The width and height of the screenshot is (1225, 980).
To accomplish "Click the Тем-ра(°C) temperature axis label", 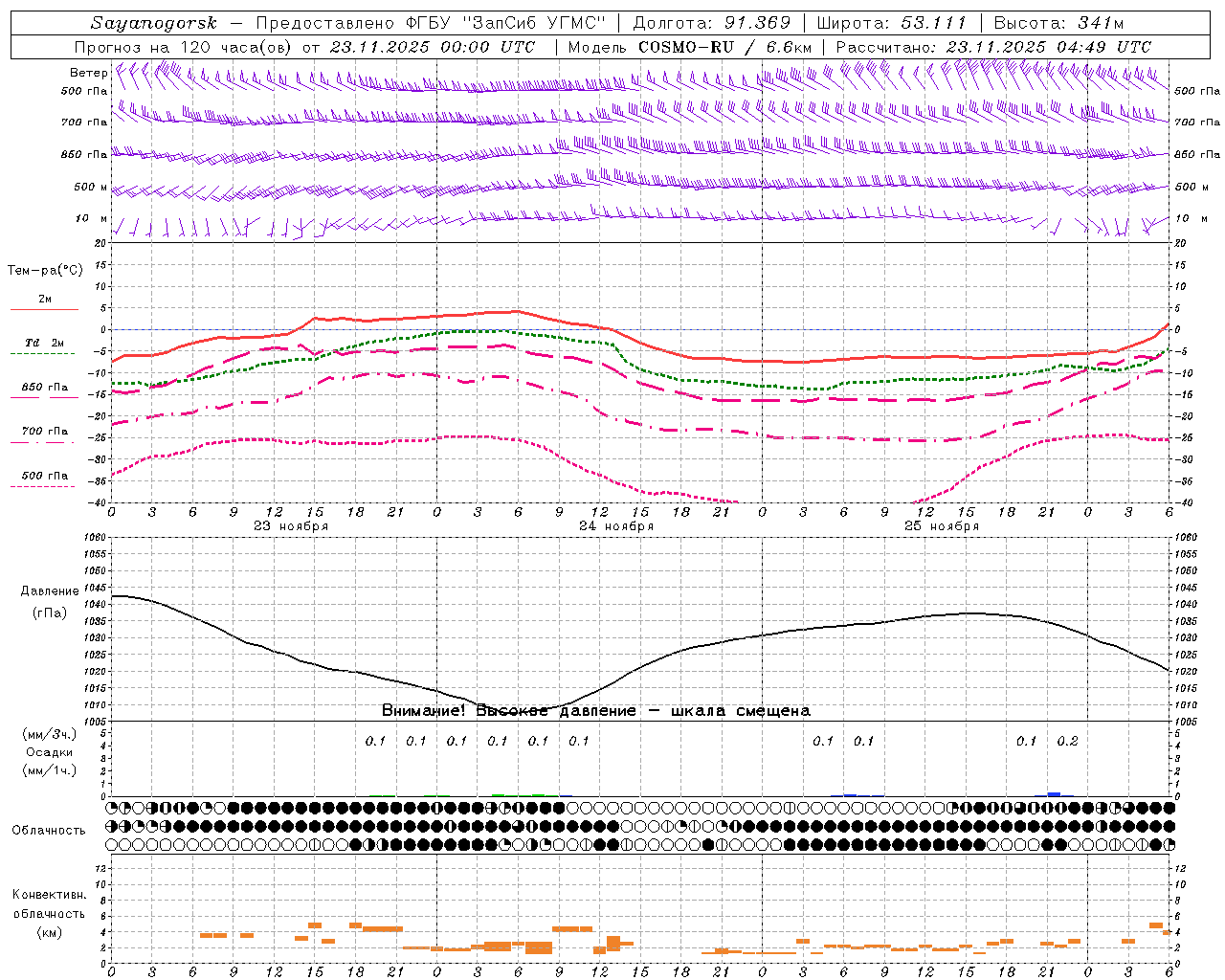I will tap(45, 271).
